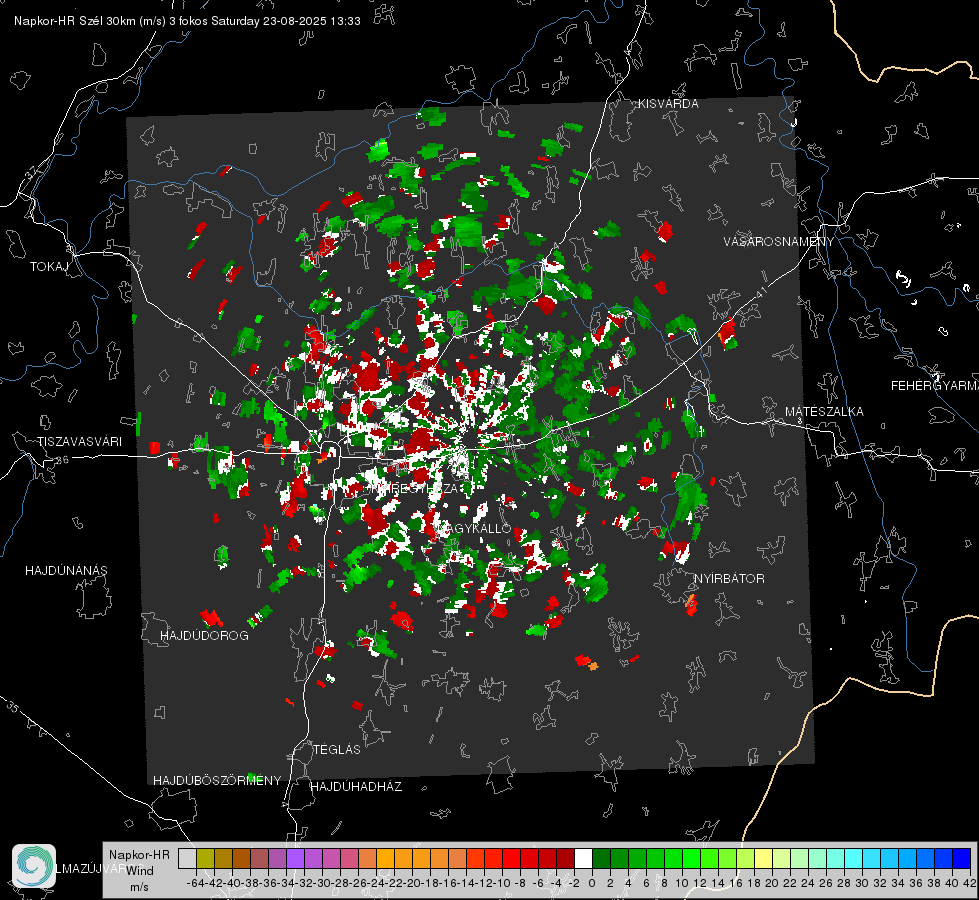Click the road number 36 label

(x=62, y=460)
